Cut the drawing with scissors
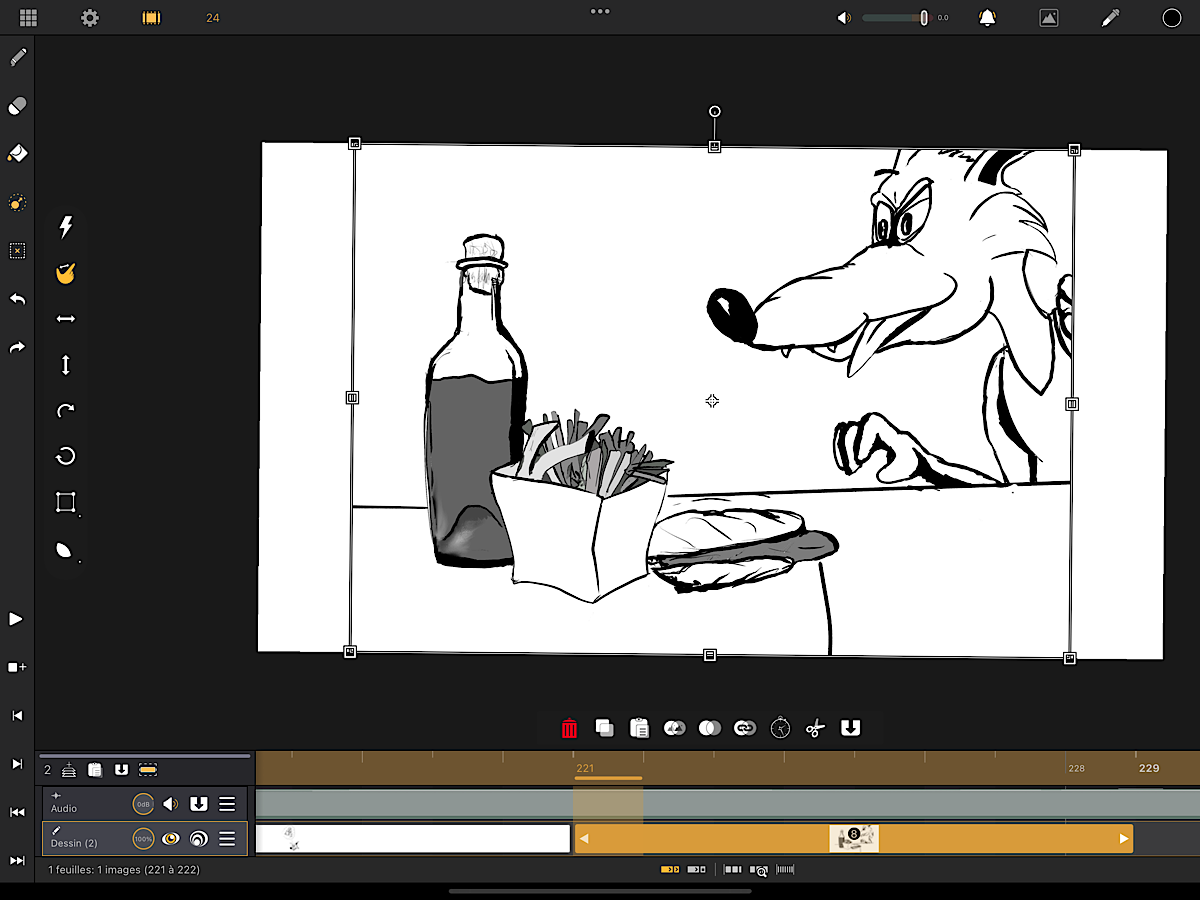This screenshot has height=900, width=1200. click(815, 728)
